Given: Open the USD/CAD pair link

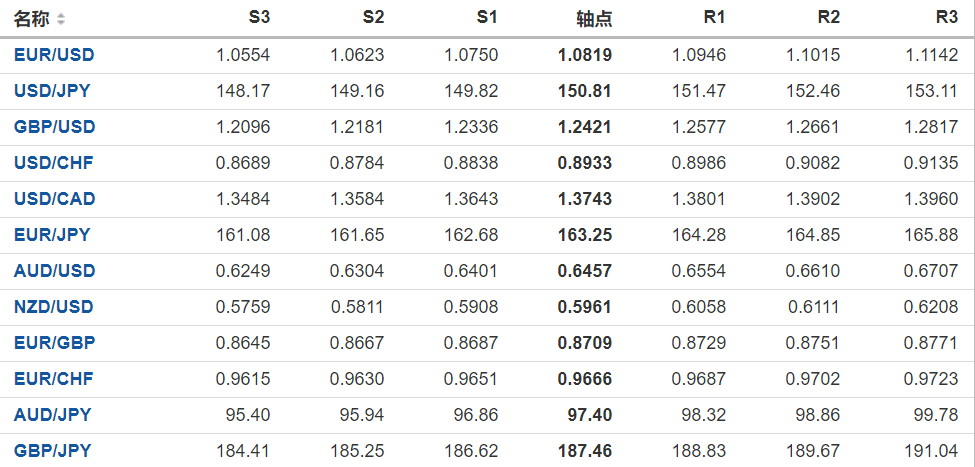Looking at the screenshot, I should pyautogui.click(x=54, y=199).
